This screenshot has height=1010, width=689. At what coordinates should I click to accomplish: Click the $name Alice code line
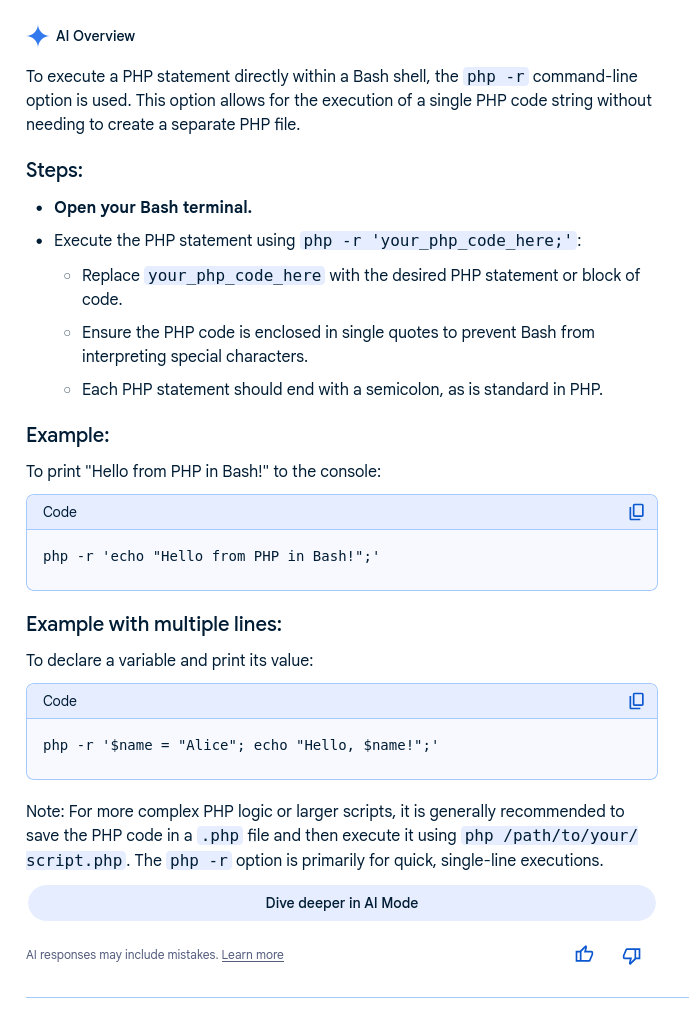pyautogui.click(x=240, y=745)
